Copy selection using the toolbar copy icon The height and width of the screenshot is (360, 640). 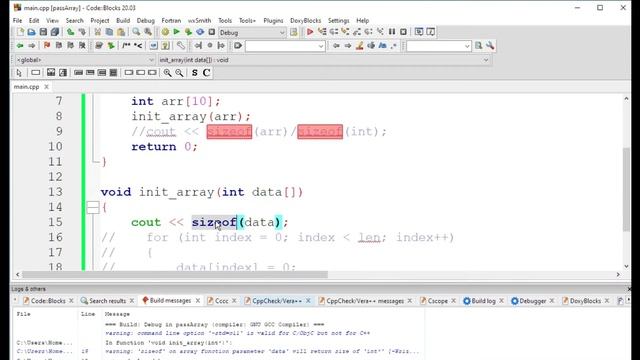[109, 32]
